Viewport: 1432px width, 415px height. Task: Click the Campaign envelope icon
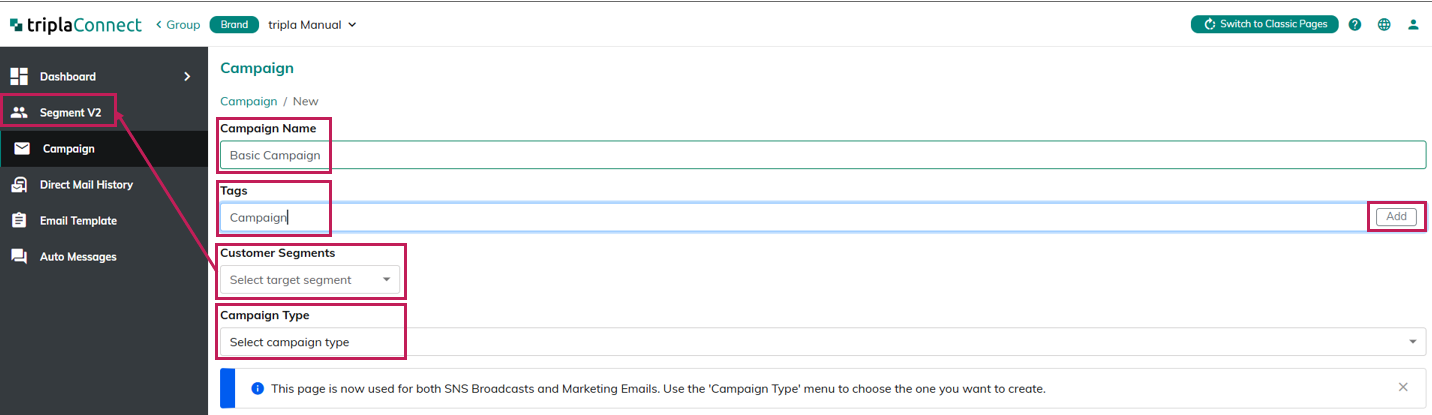[x=22, y=149]
